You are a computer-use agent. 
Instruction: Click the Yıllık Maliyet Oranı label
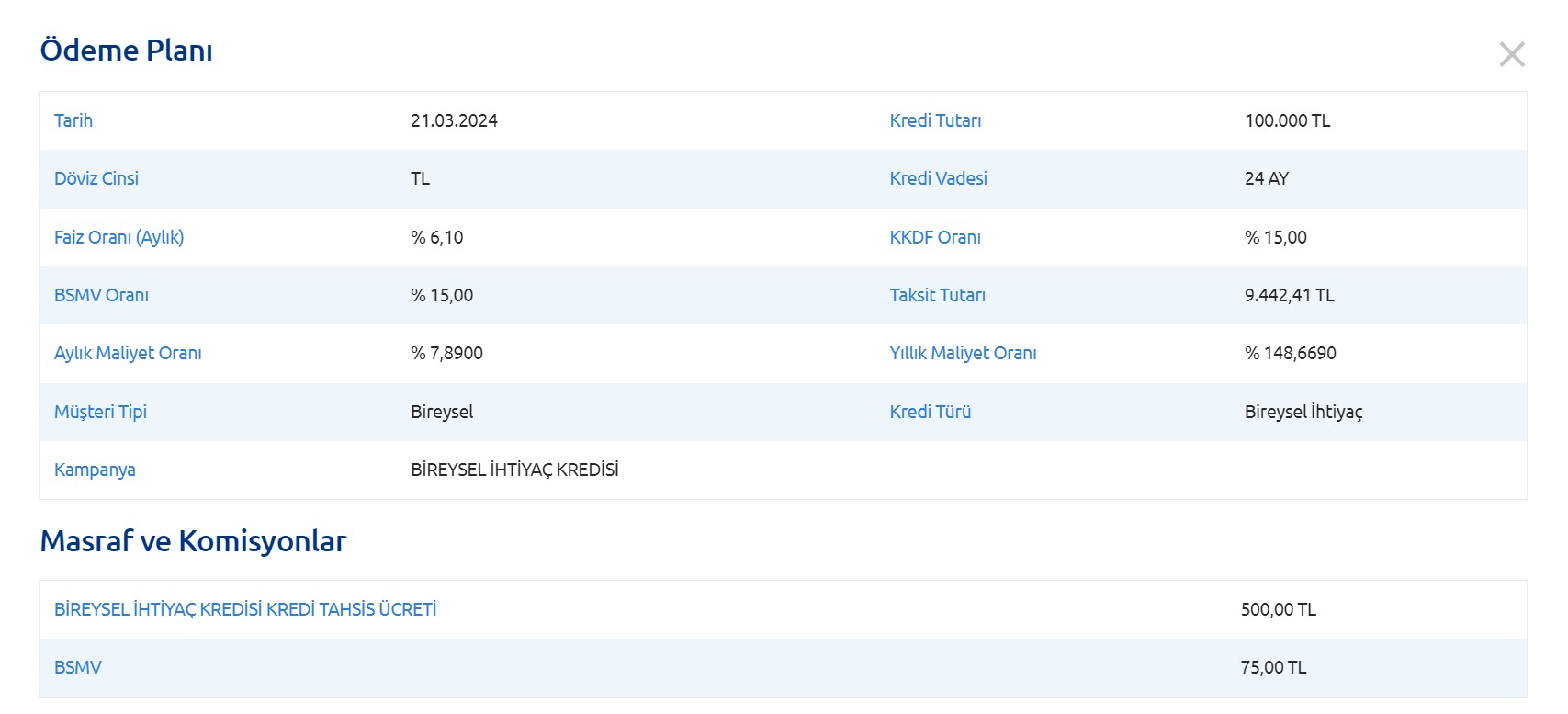[963, 353]
